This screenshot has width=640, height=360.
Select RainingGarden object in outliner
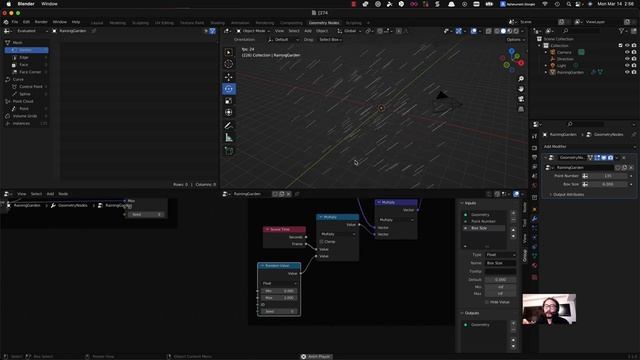point(571,72)
